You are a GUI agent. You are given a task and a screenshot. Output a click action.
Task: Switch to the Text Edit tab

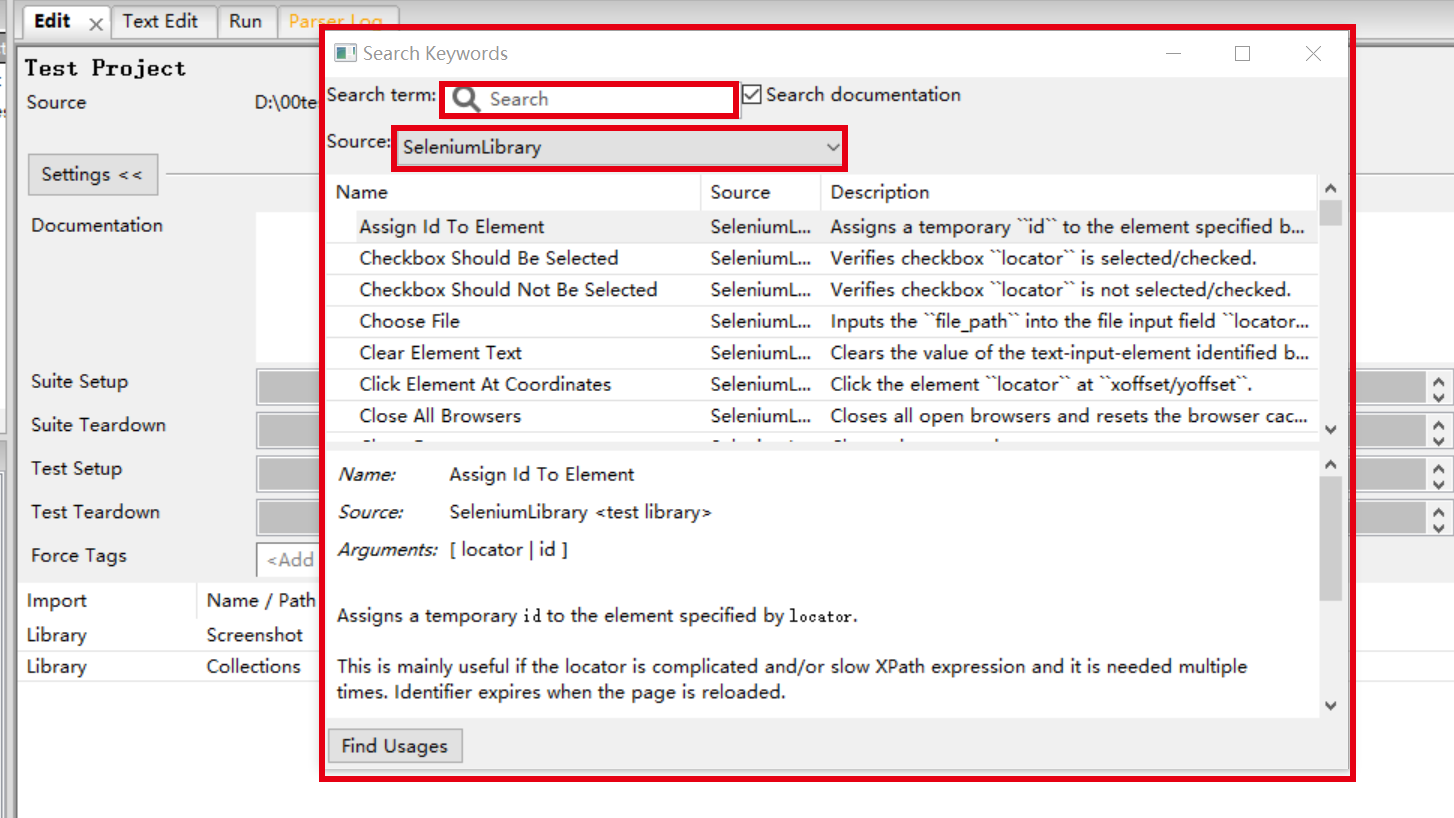point(160,21)
